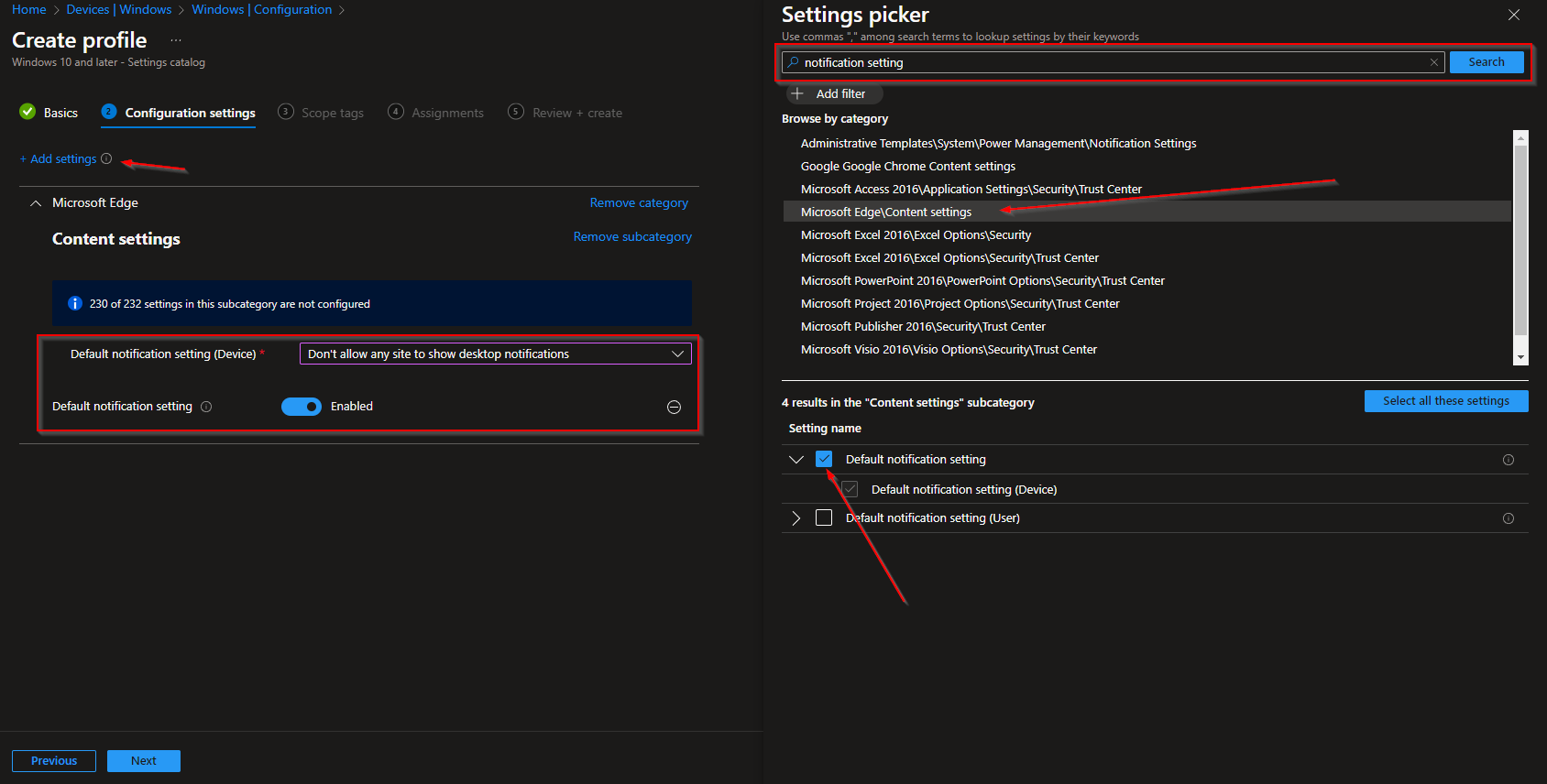Screen dimensions: 1547x784
Task: Click the Setting name column header
Action: click(x=825, y=429)
